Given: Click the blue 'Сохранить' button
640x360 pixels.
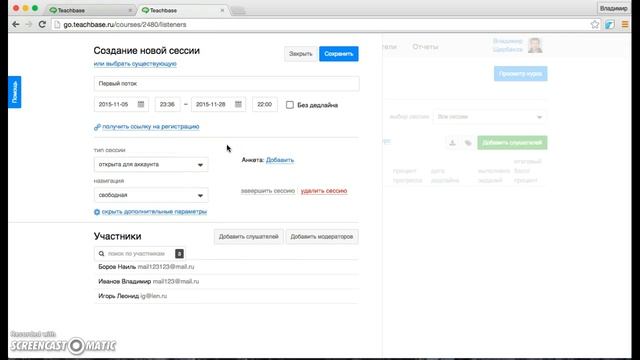Looking at the screenshot, I should click(x=339, y=54).
